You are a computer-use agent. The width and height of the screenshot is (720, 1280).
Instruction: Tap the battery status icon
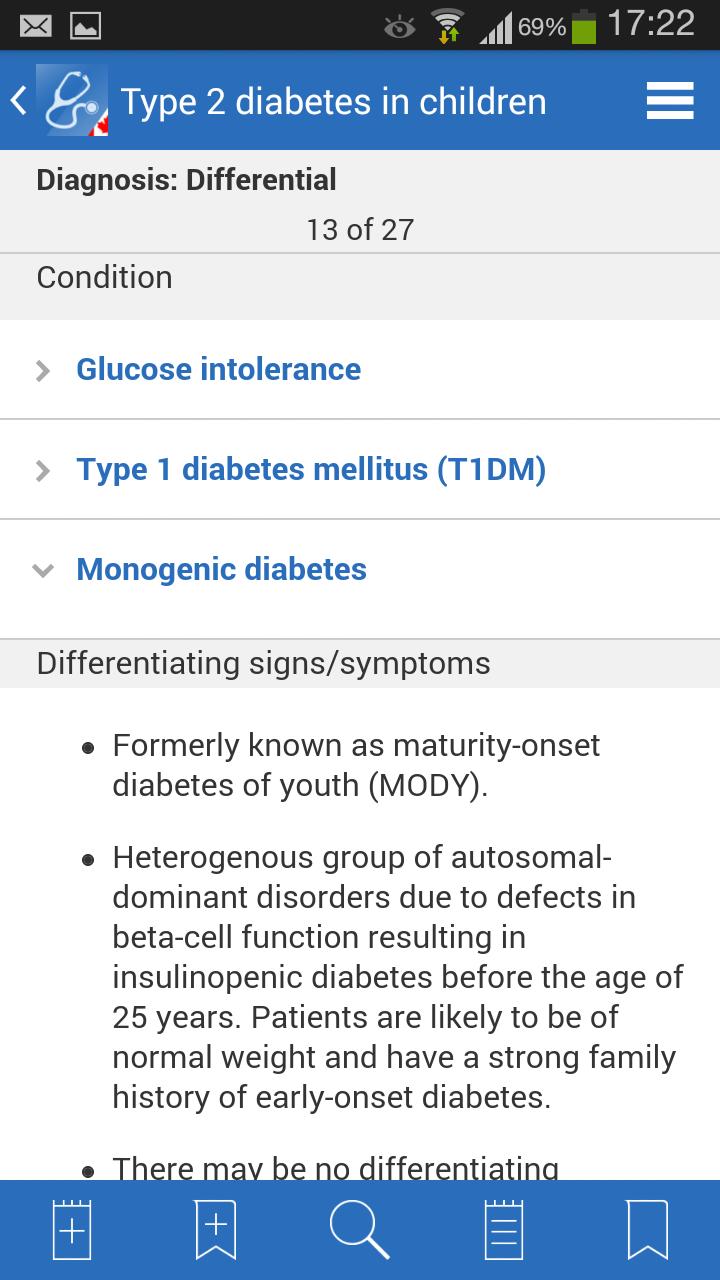[584, 27]
